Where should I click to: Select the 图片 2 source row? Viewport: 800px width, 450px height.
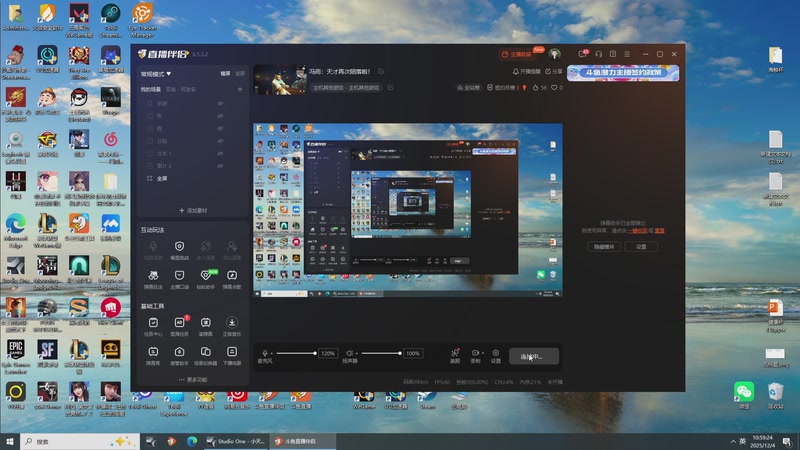pyautogui.click(x=193, y=166)
